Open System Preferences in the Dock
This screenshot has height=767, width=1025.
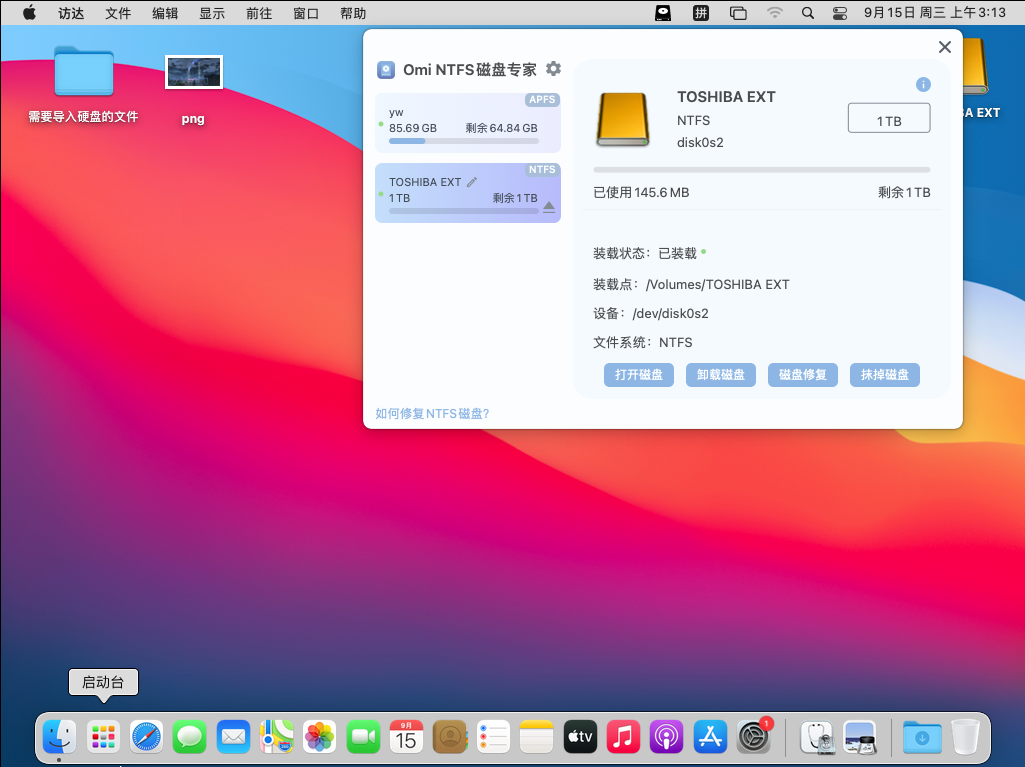[754, 738]
